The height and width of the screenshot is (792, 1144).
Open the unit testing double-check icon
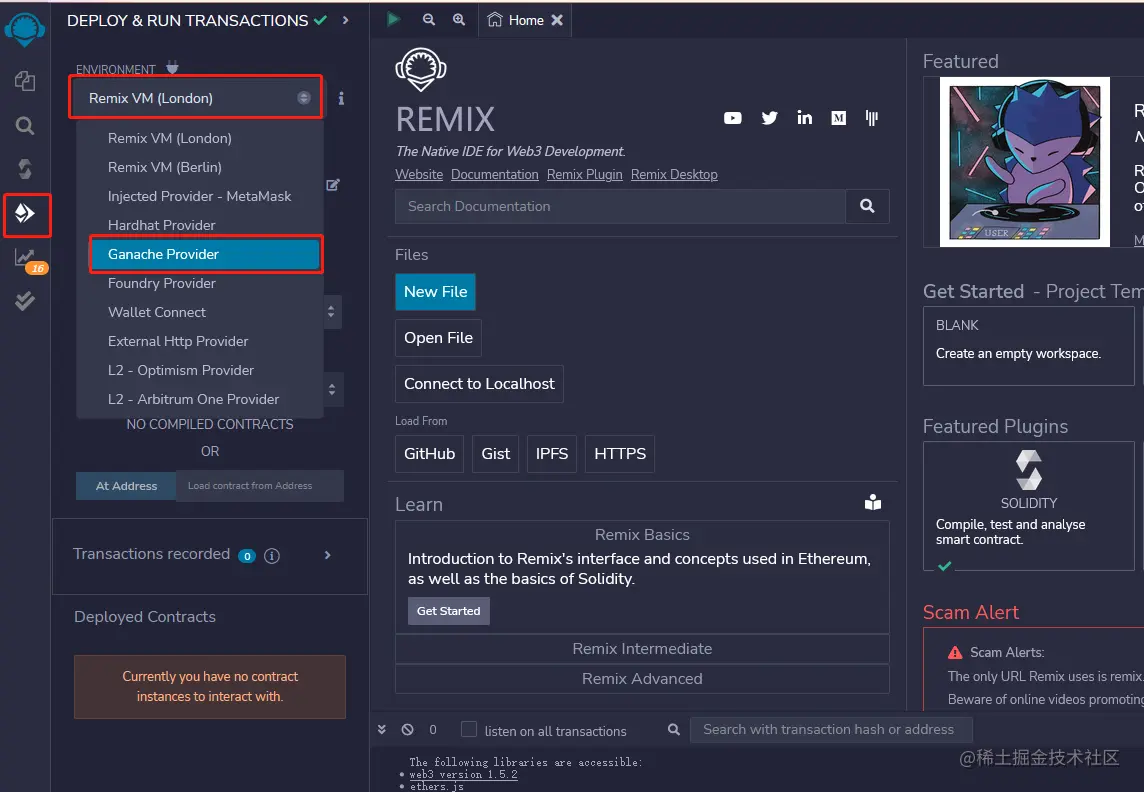(25, 300)
